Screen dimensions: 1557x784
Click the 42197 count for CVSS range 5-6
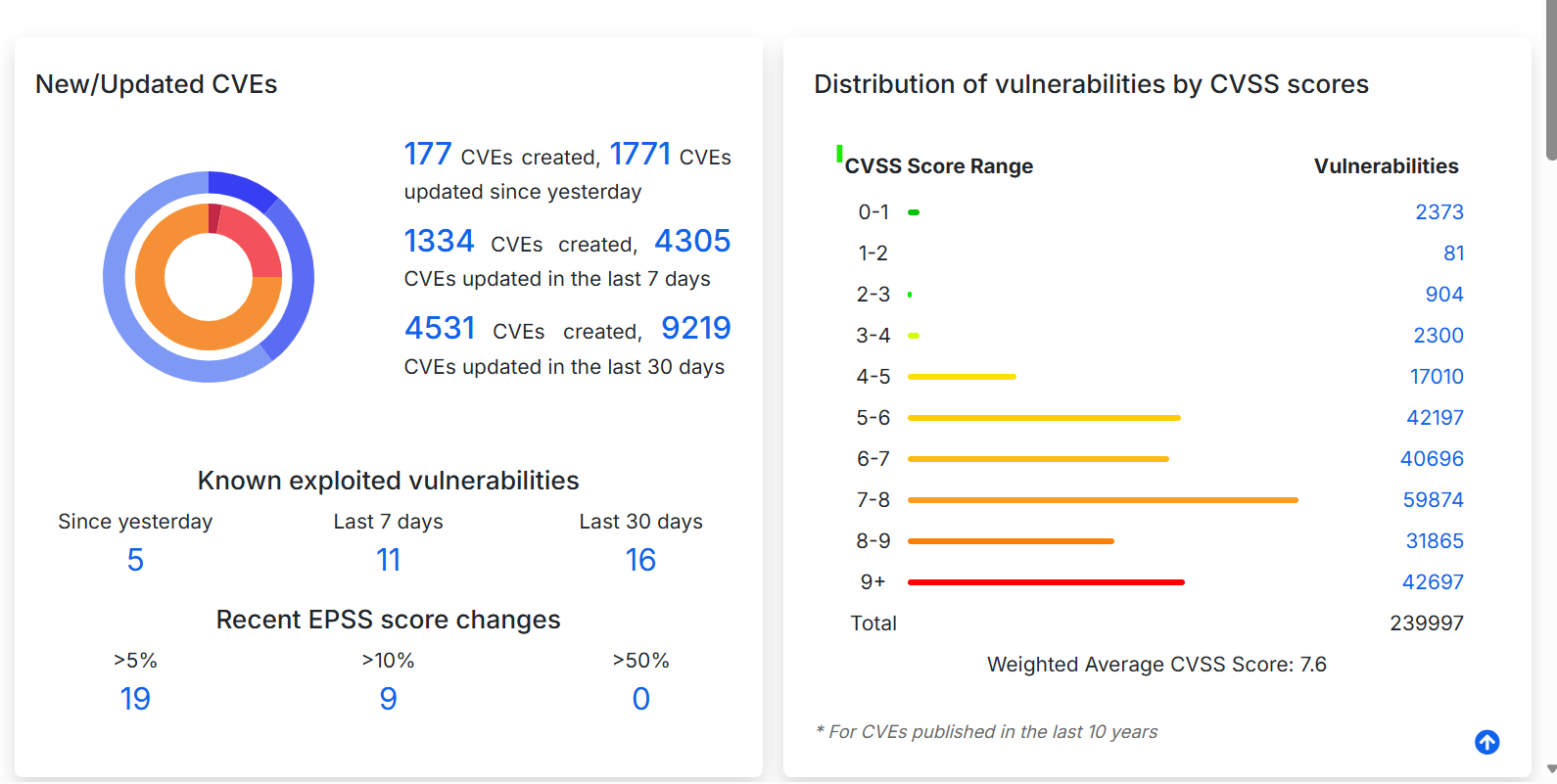click(1436, 417)
